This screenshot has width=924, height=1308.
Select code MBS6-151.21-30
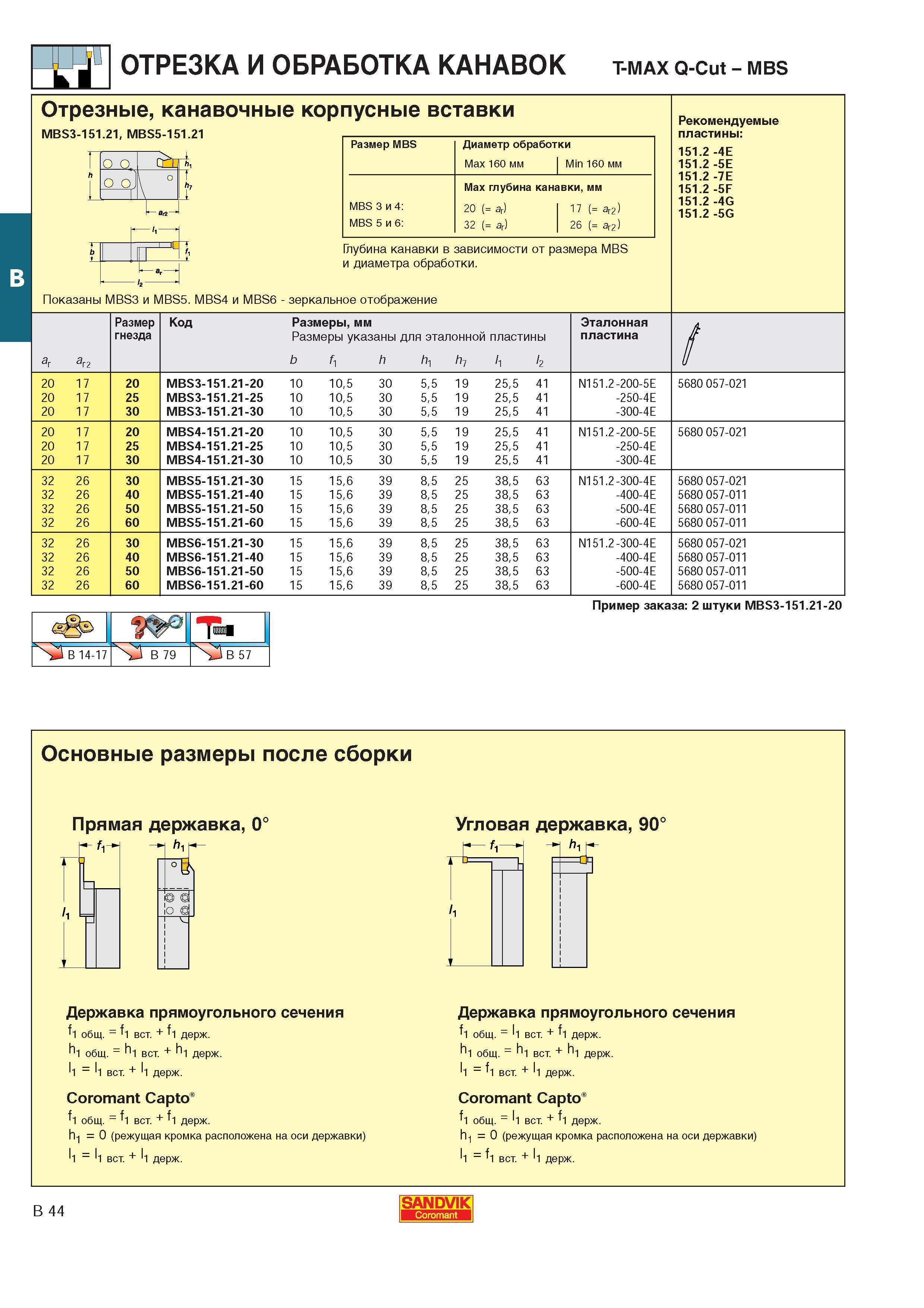(215, 543)
